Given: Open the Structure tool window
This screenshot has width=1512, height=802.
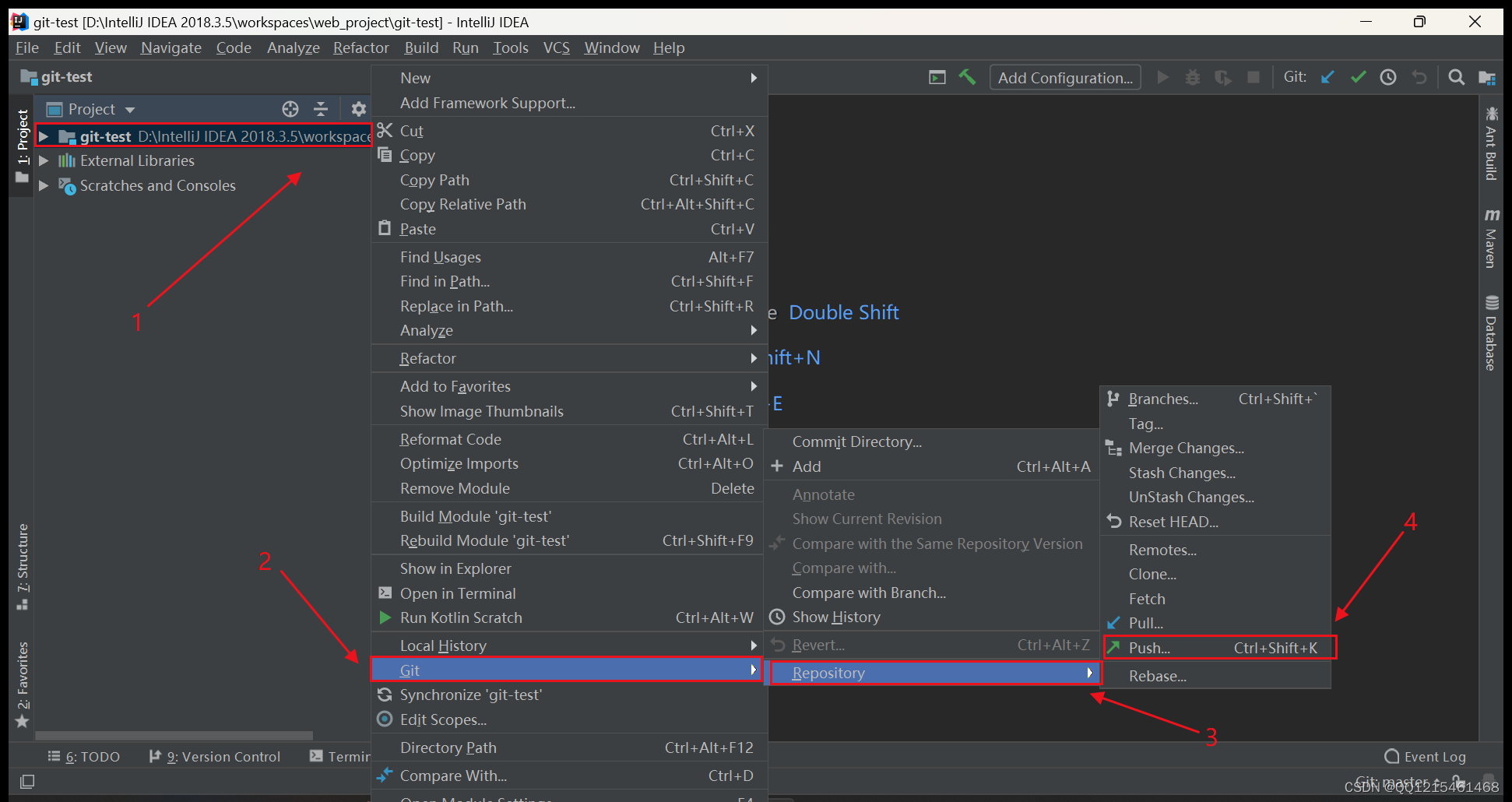Looking at the screenshot, I should (23, 567).
